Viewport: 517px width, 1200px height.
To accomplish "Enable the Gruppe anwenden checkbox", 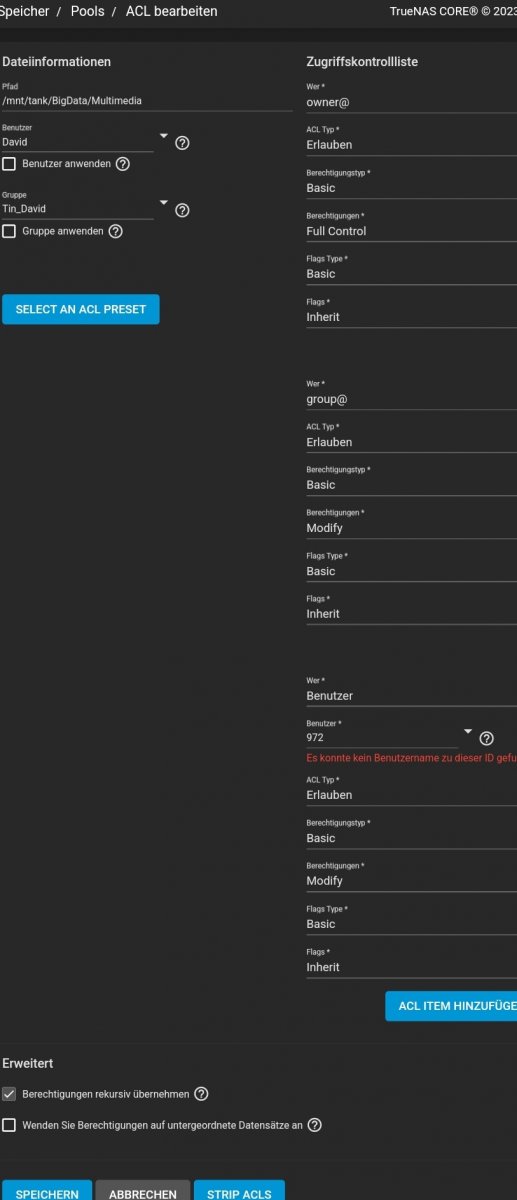I will pos(9,231).
